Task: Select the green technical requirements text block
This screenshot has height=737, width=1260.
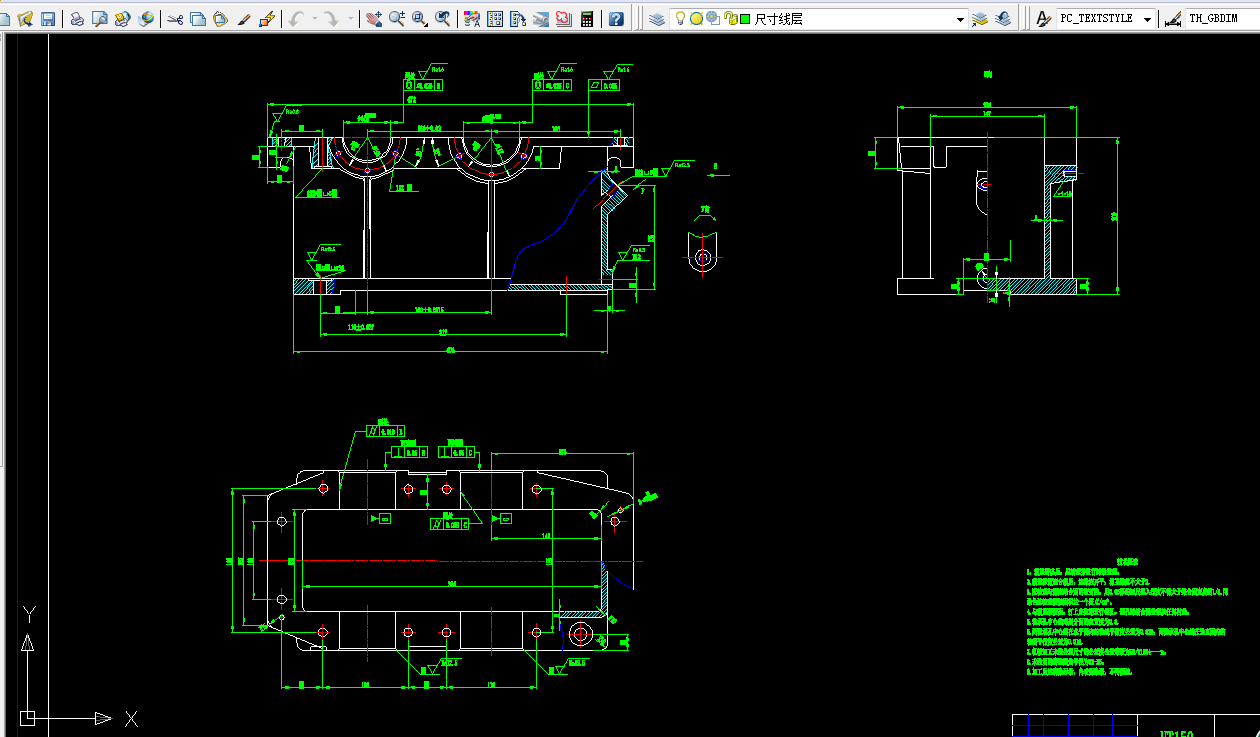Action: [x=1127, y=618]
